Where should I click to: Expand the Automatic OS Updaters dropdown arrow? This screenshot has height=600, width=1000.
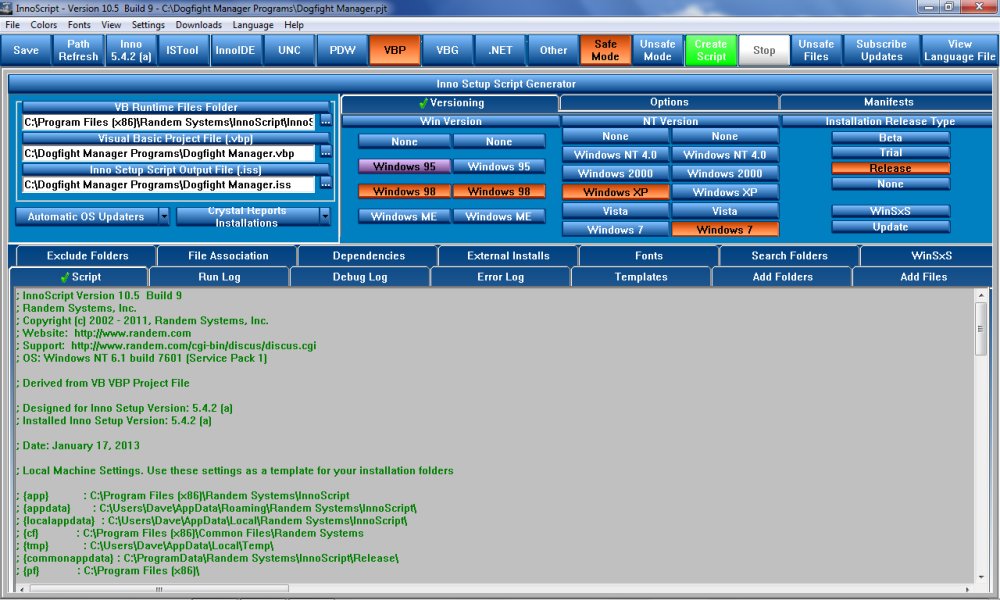click(x=164, y=217)
